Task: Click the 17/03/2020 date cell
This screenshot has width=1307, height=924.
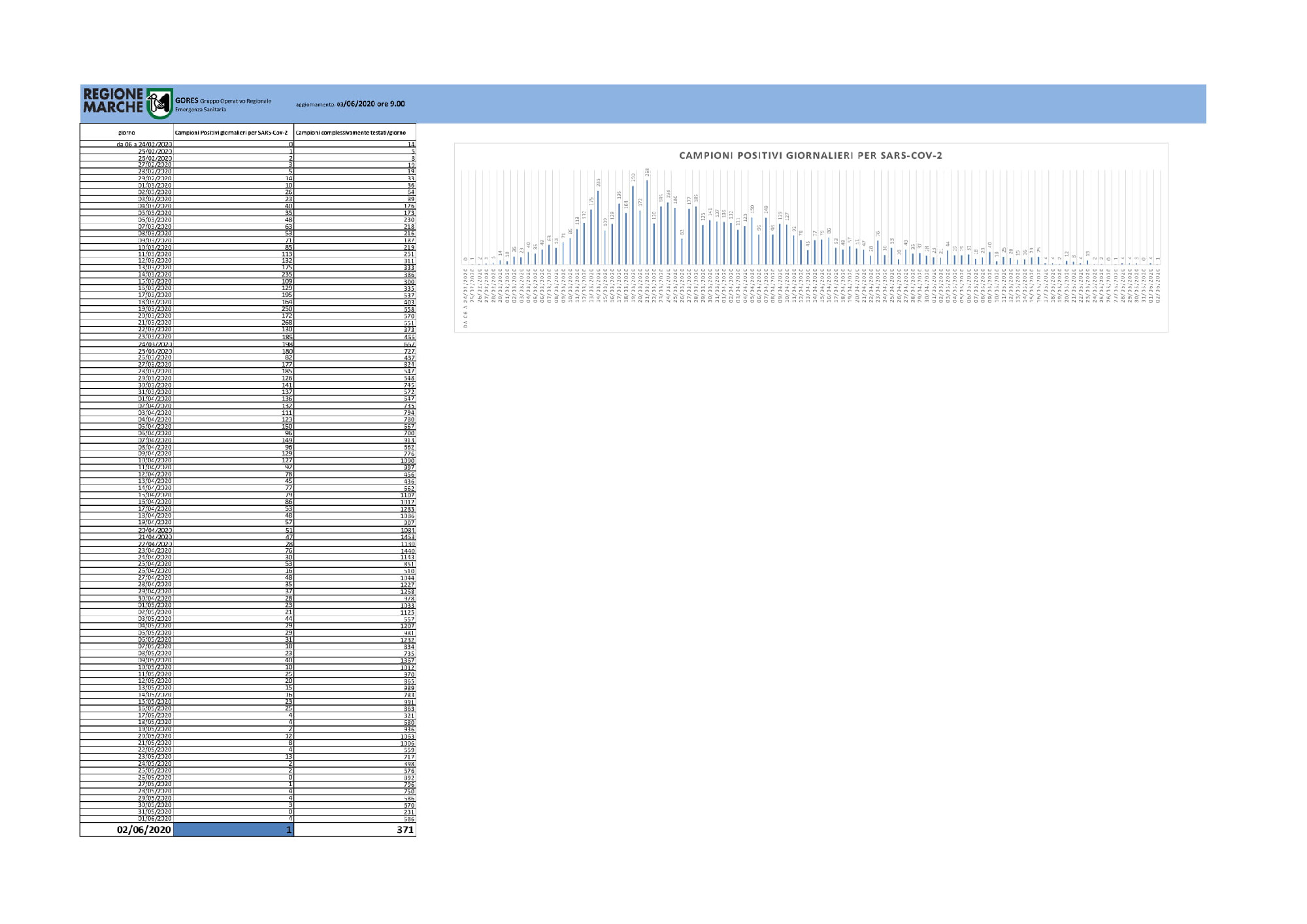Action: tap(155, 295)
